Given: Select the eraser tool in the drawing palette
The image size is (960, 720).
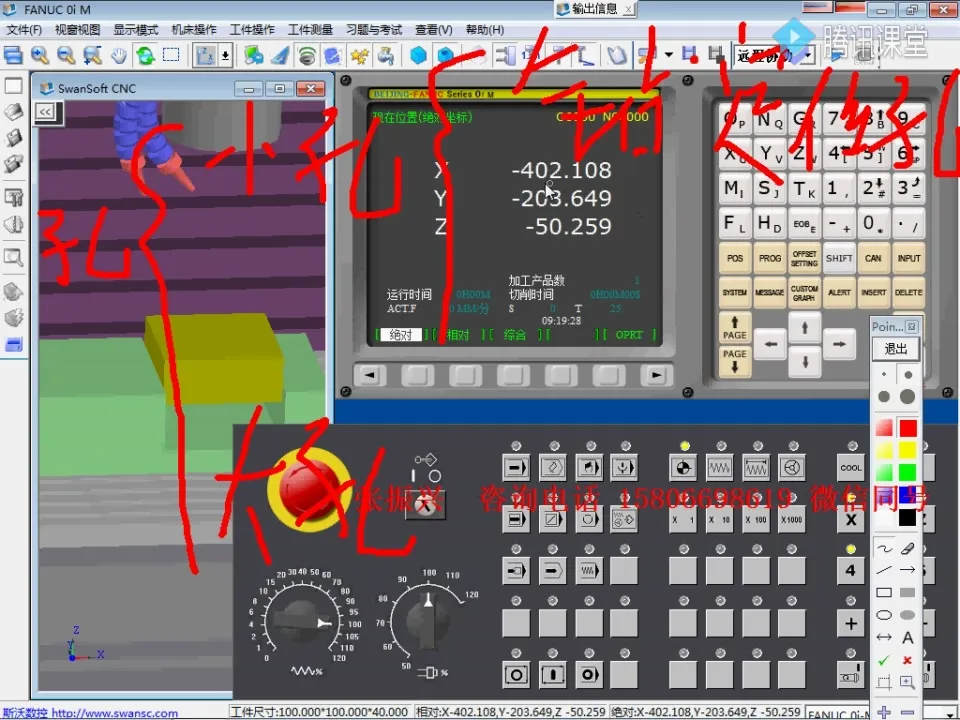Looking at the screenshot, I should 908,548.
